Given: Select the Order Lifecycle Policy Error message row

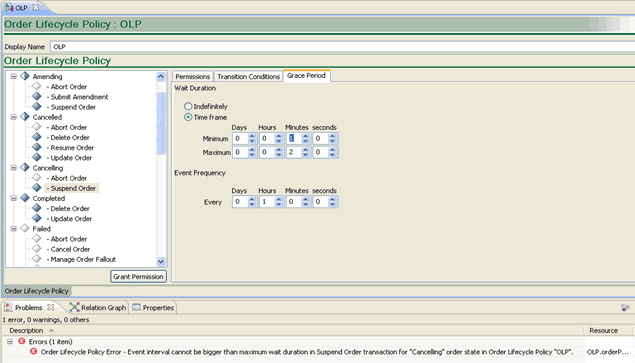Looking at the screenshot, I should [x=307, y=352].
